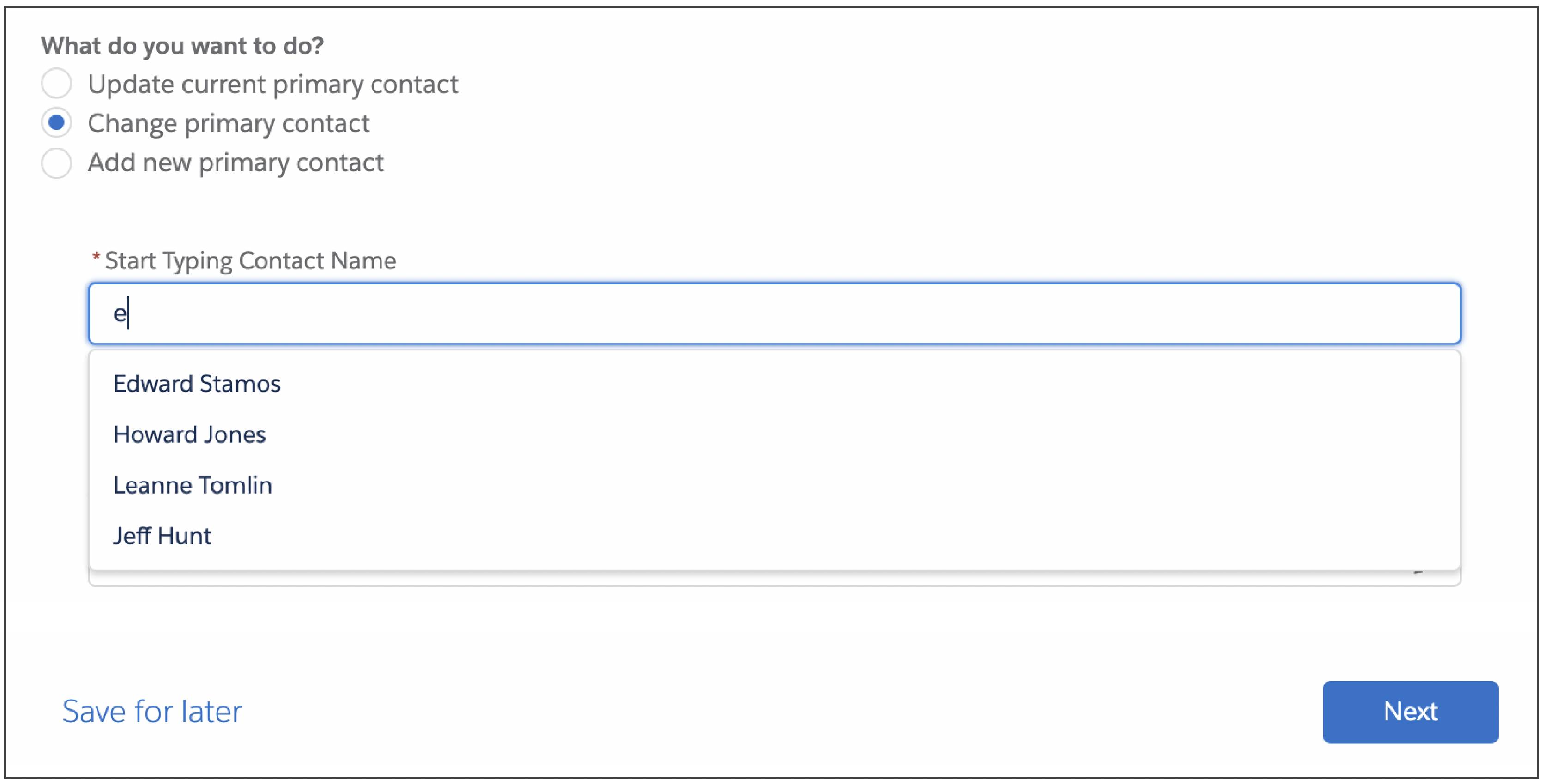
Task: Click the Update current primary contact label text
Action: point(273,84)
